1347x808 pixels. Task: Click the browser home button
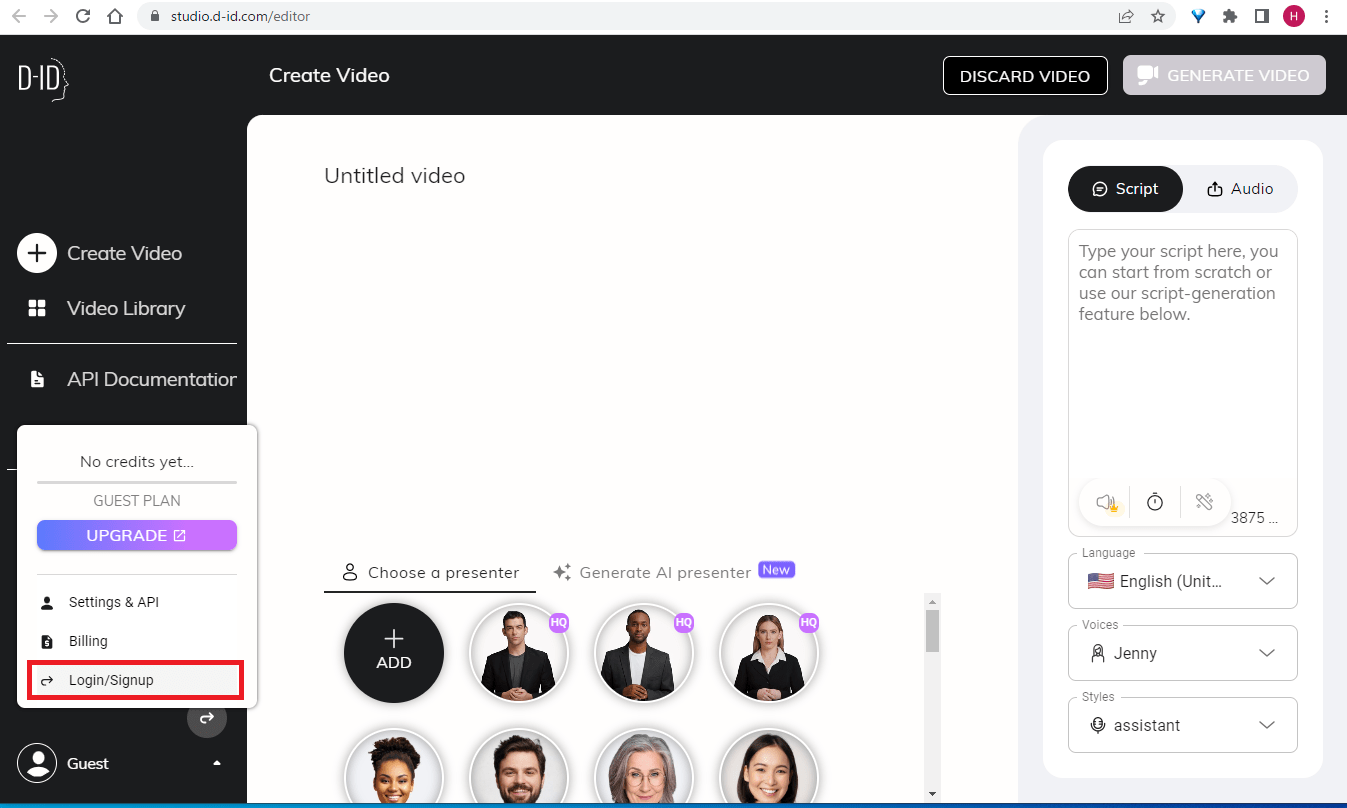click(115, 16)
